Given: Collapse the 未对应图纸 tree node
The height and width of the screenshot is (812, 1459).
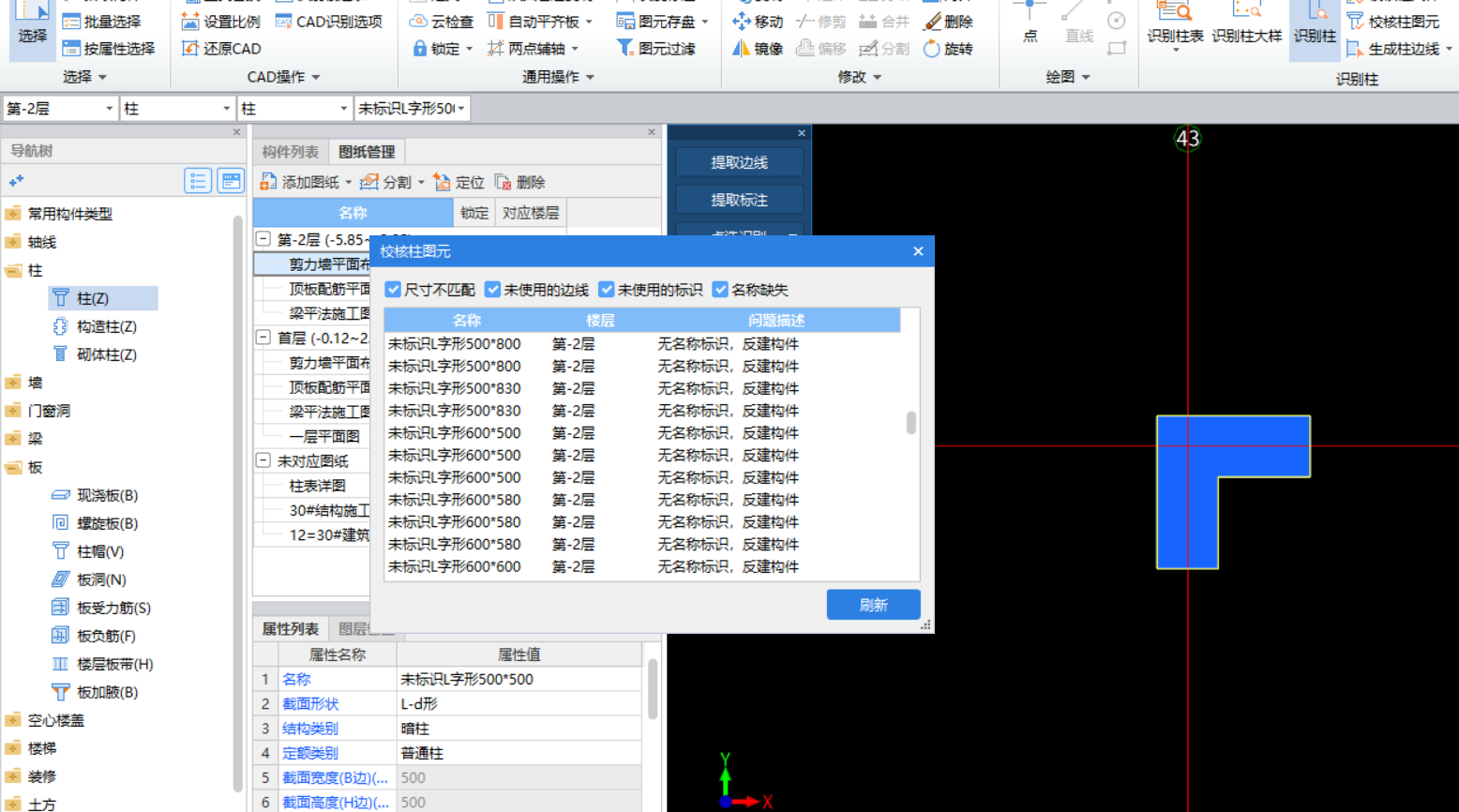Looking at the screenshot, I should (x=263, y=460).
